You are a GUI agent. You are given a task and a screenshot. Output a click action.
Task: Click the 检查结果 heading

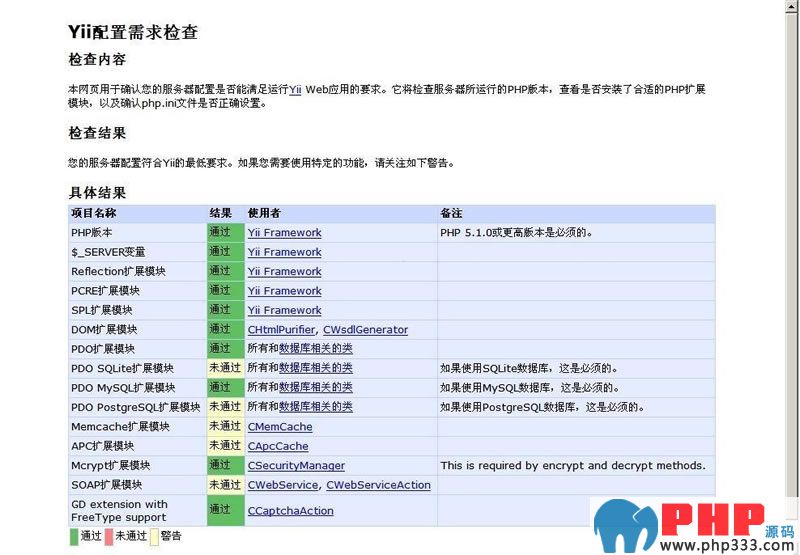[x=97, y=133]
